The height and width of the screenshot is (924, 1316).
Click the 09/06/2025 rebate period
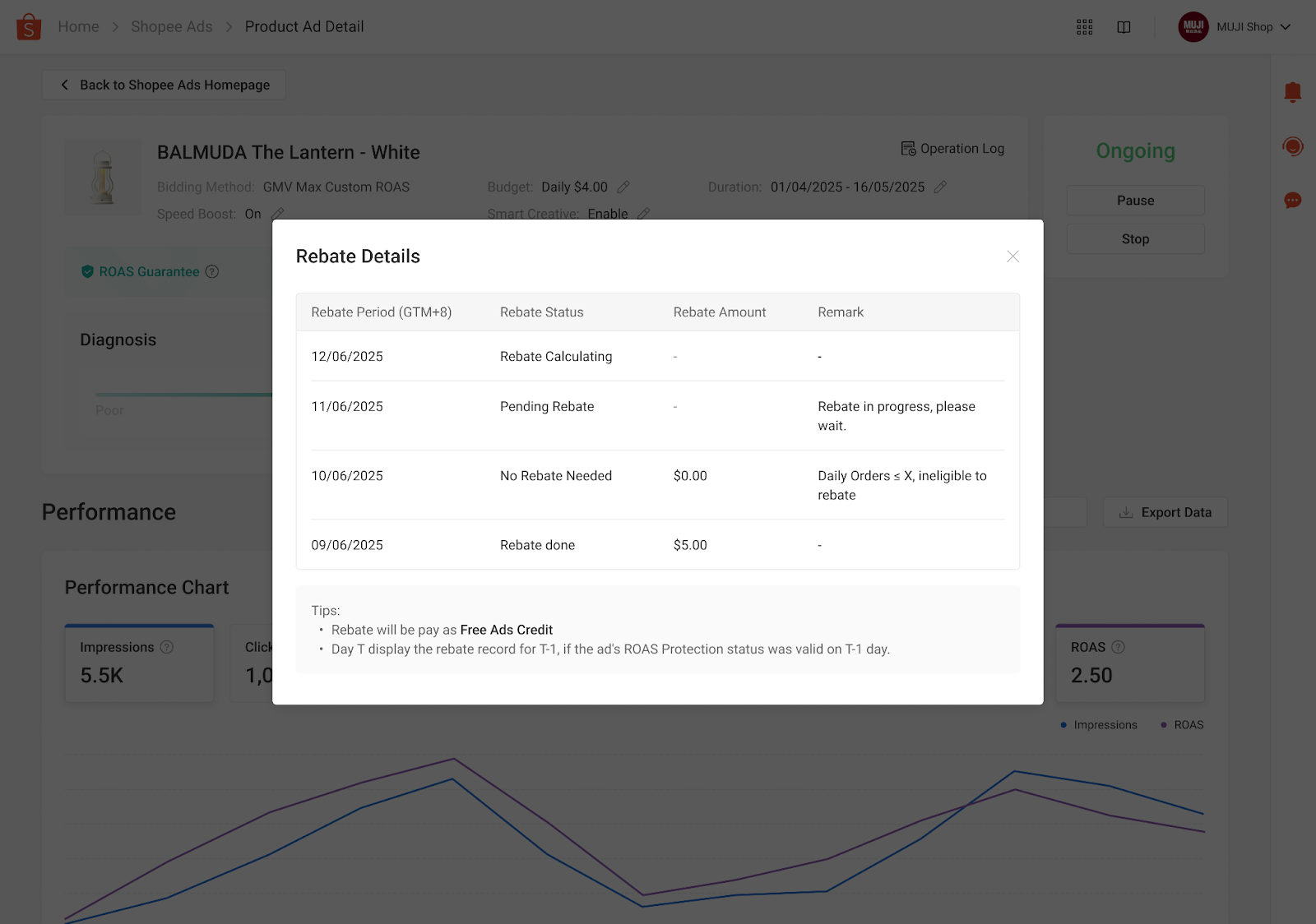pyautogui.click(x=347, y=545)
